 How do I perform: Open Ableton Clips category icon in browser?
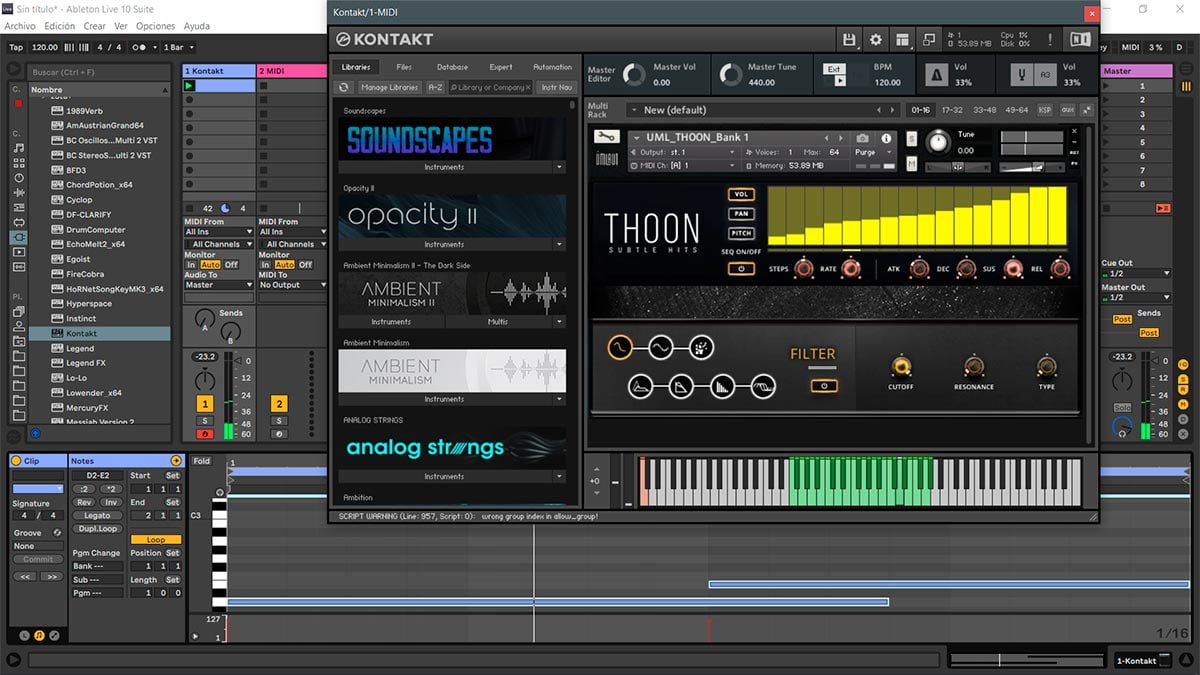[19, 252]
